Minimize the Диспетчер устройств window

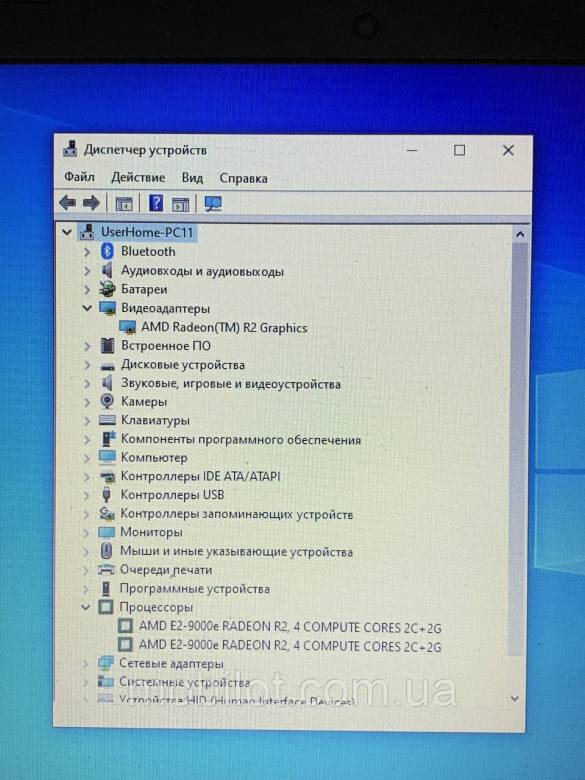click(412, 150)
